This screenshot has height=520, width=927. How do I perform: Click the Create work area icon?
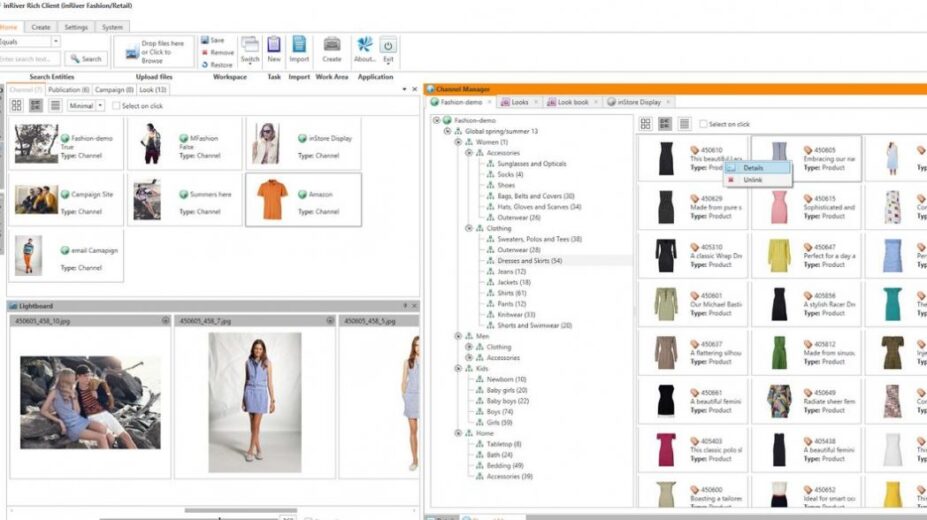331,45
